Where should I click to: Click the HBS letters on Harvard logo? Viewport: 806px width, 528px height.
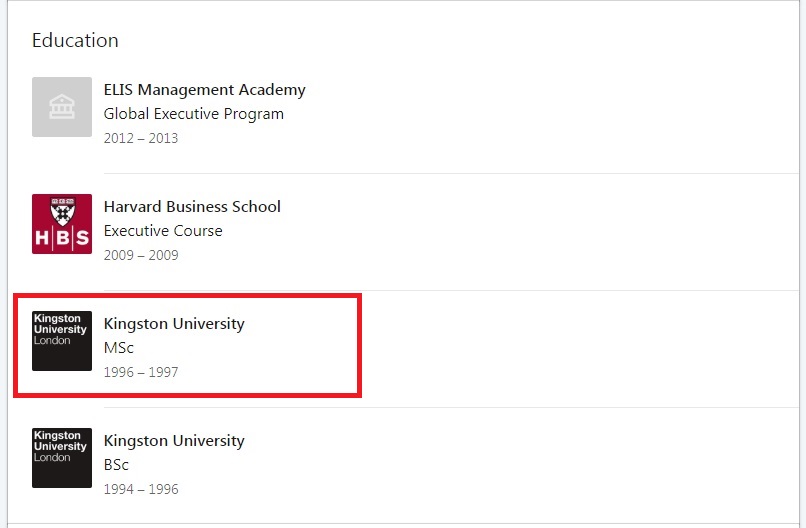(x=62, y=238)
